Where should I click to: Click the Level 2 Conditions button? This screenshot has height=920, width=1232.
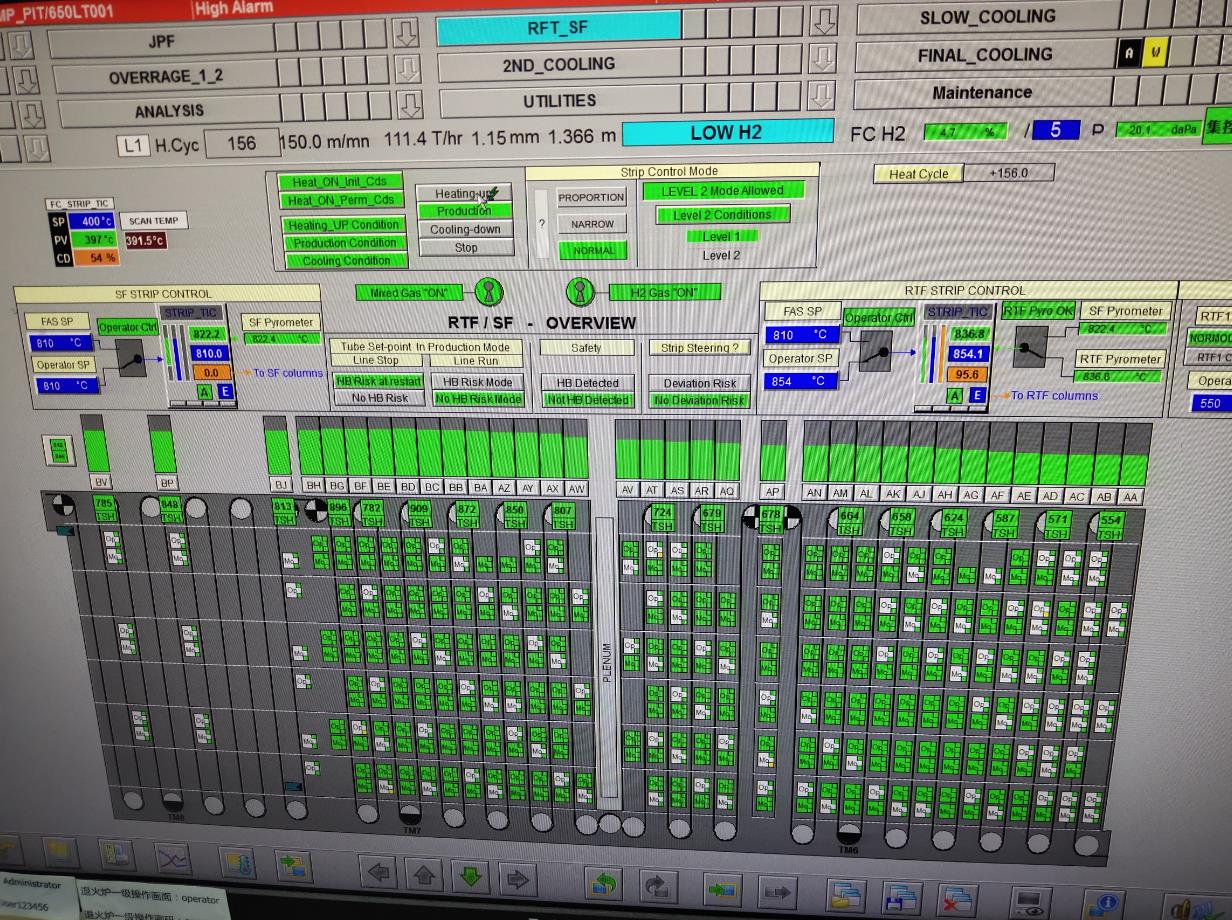tap(722, 214)
